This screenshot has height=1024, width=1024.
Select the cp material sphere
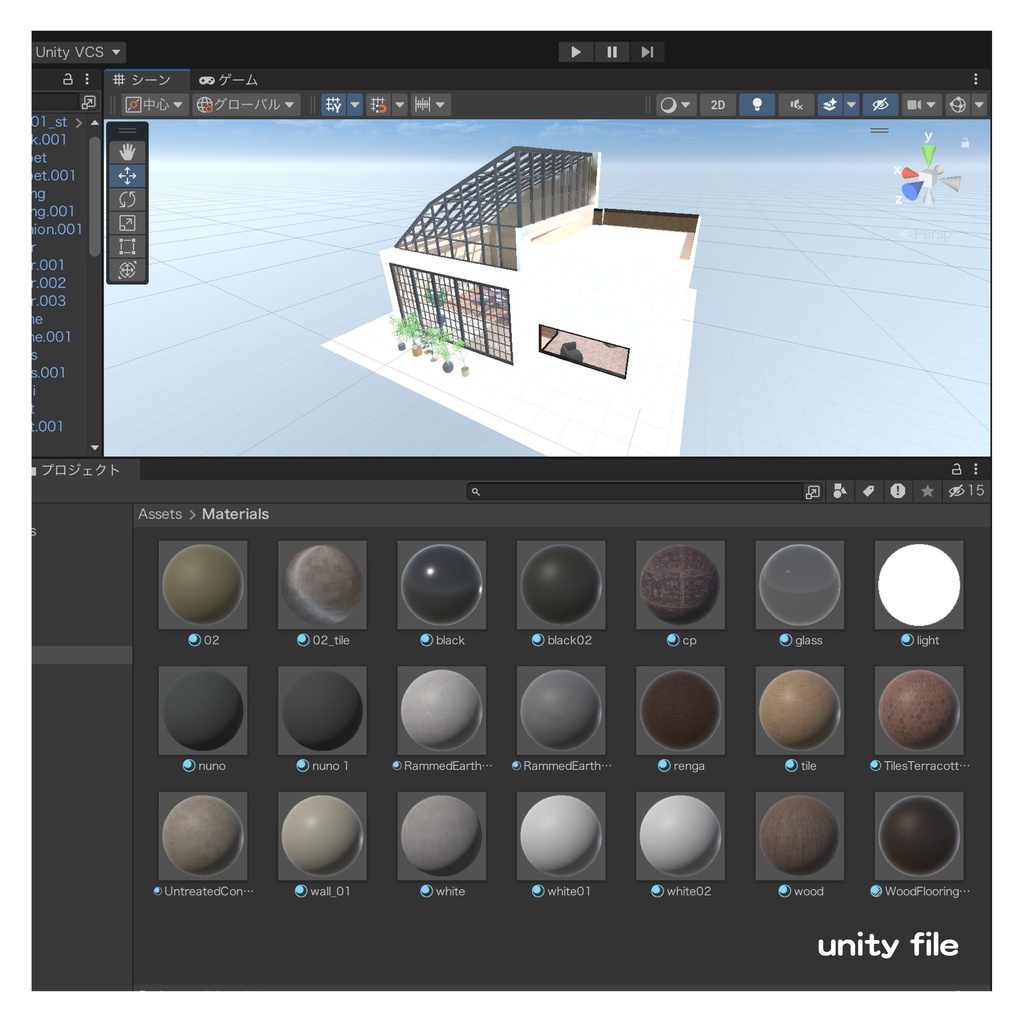pos(680,584)
